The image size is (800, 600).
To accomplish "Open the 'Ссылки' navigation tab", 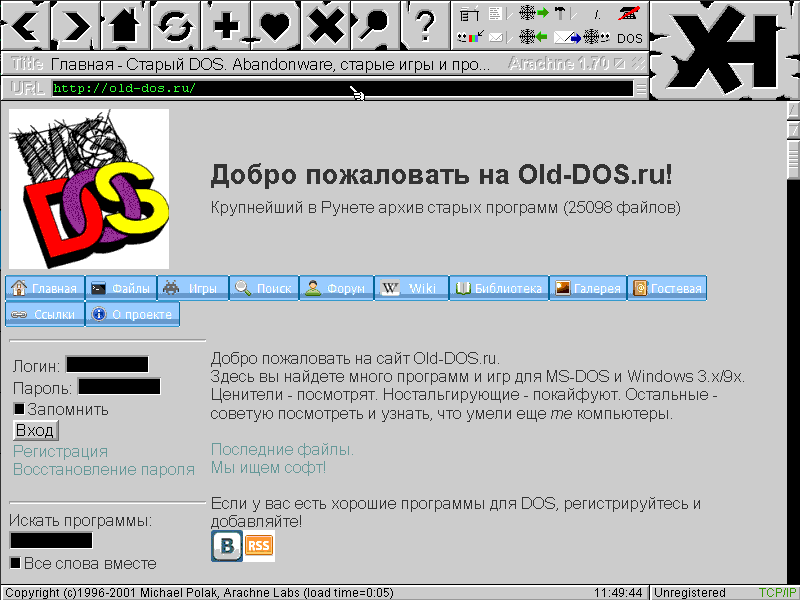I will pyautogui.click(x=45, y=314).
